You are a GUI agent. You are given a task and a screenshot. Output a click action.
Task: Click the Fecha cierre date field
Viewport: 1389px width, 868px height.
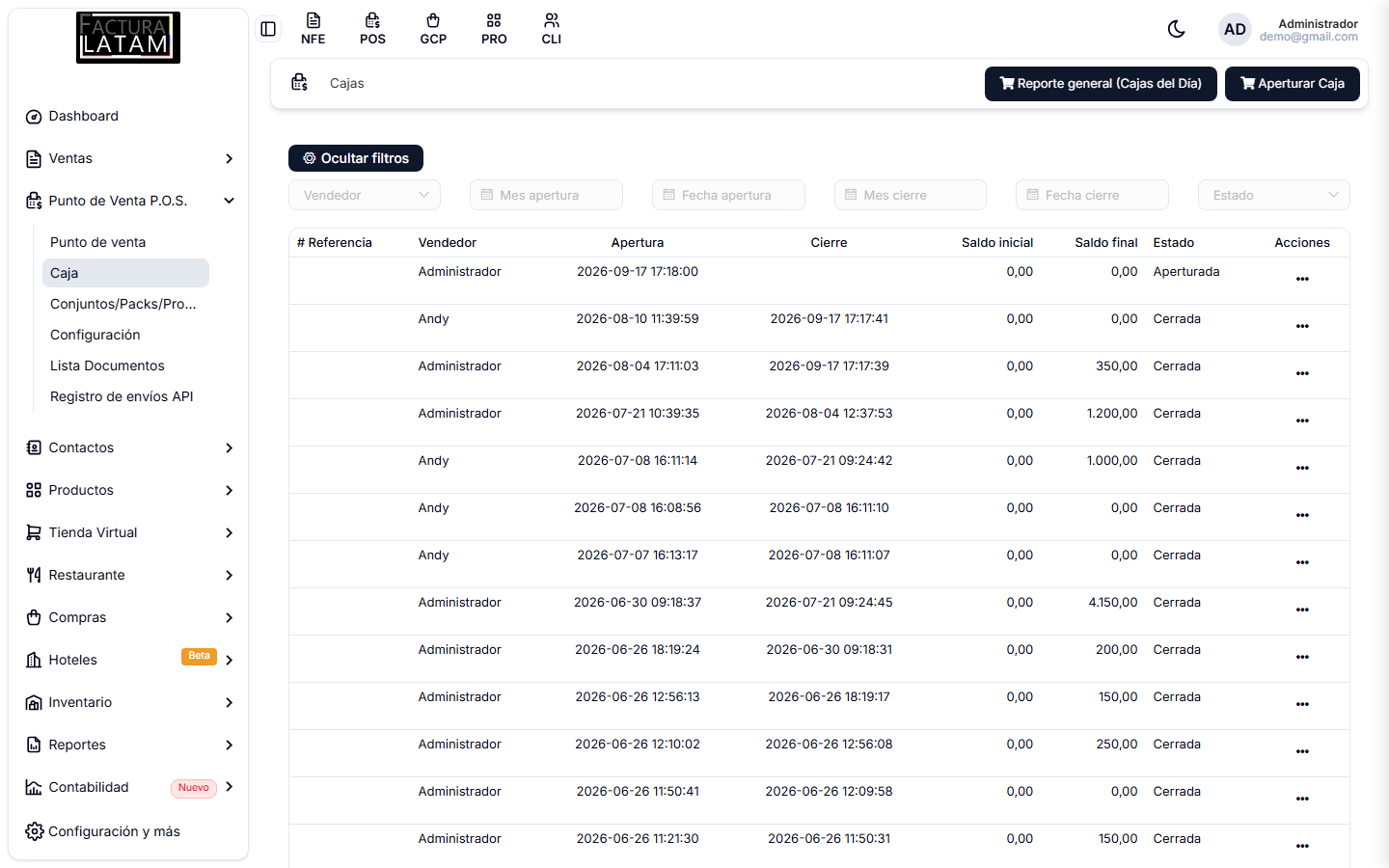tap(1092, 195)
